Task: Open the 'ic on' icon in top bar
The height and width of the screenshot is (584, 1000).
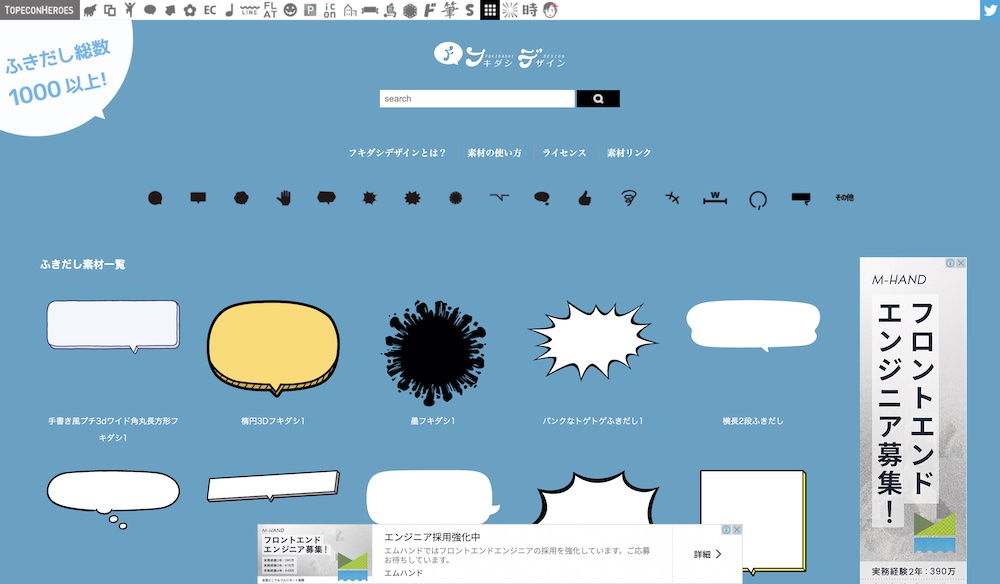Action: click(330, 10)
